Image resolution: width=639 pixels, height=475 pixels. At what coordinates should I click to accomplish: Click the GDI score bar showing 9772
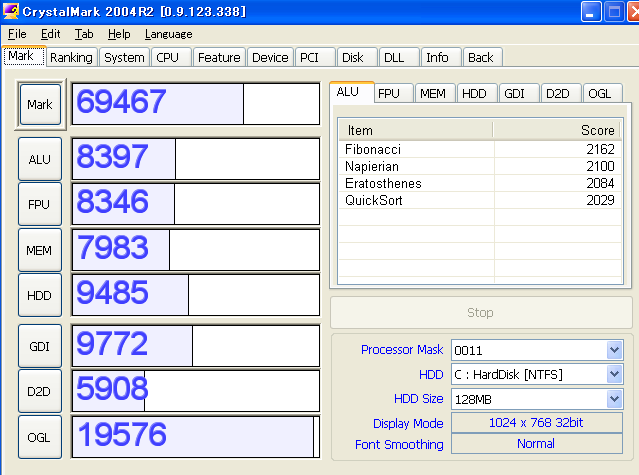[x=196, y=346]
